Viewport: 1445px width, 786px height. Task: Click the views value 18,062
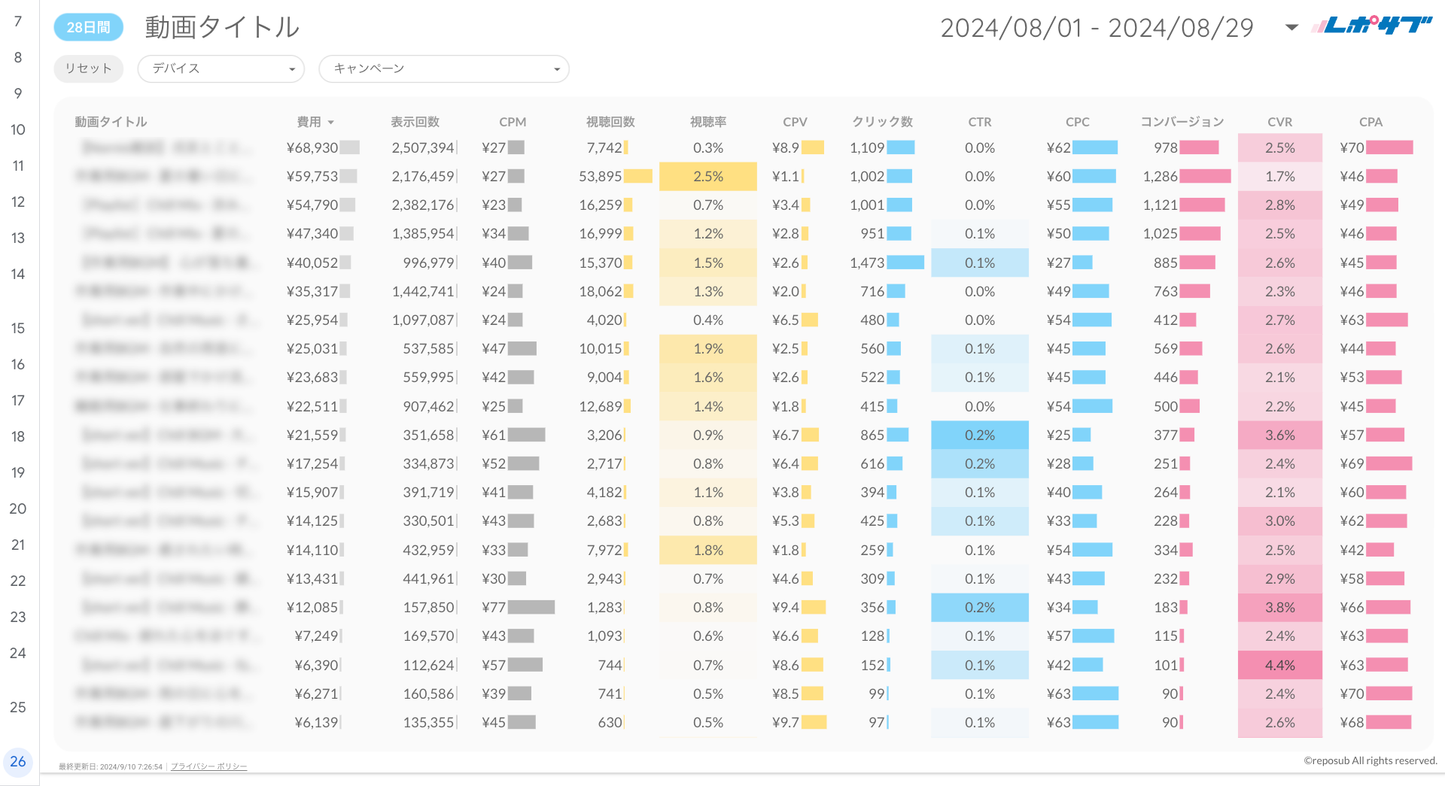coord(600,292)
